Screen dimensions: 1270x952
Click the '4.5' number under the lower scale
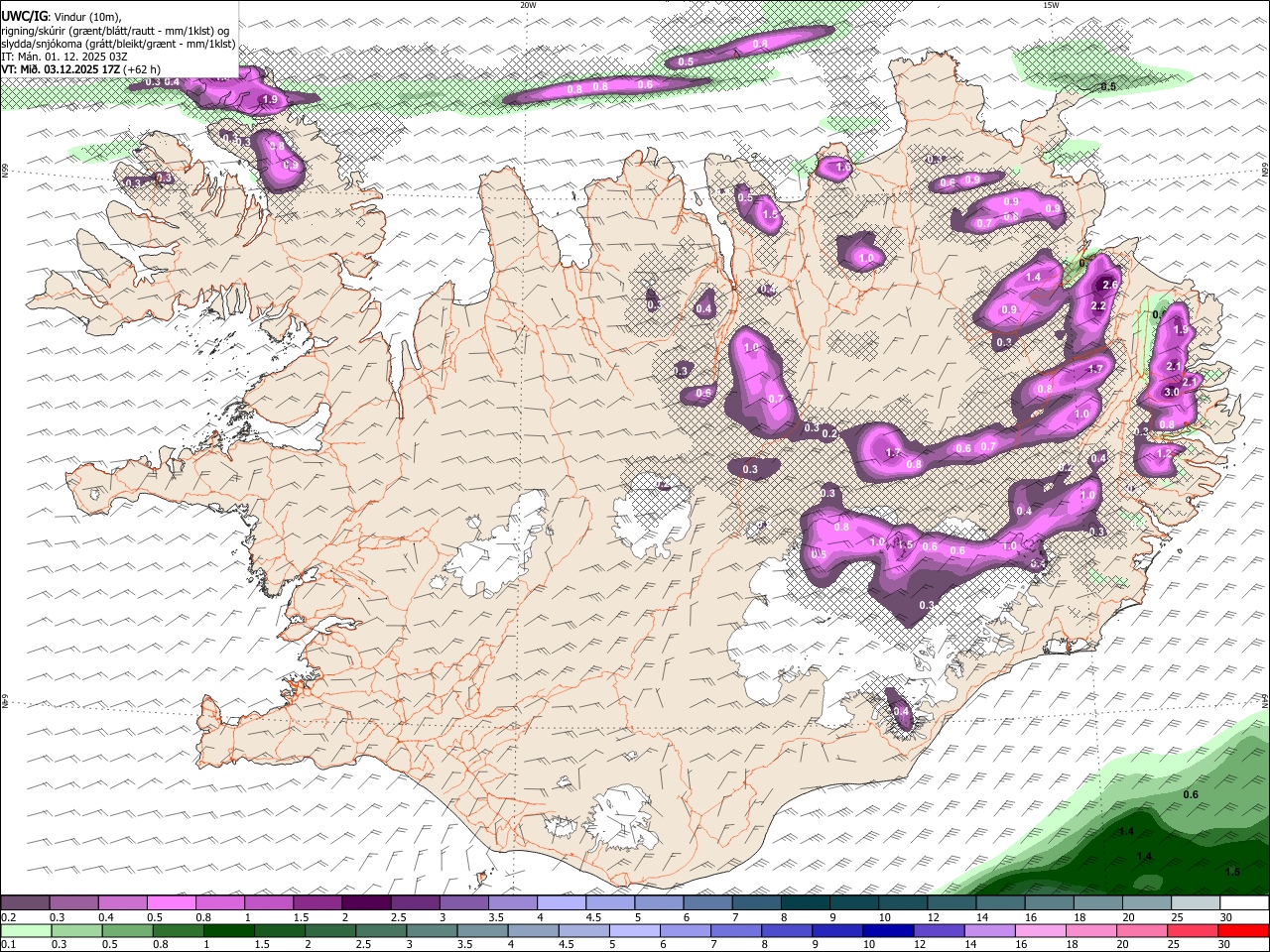(566, 945)
